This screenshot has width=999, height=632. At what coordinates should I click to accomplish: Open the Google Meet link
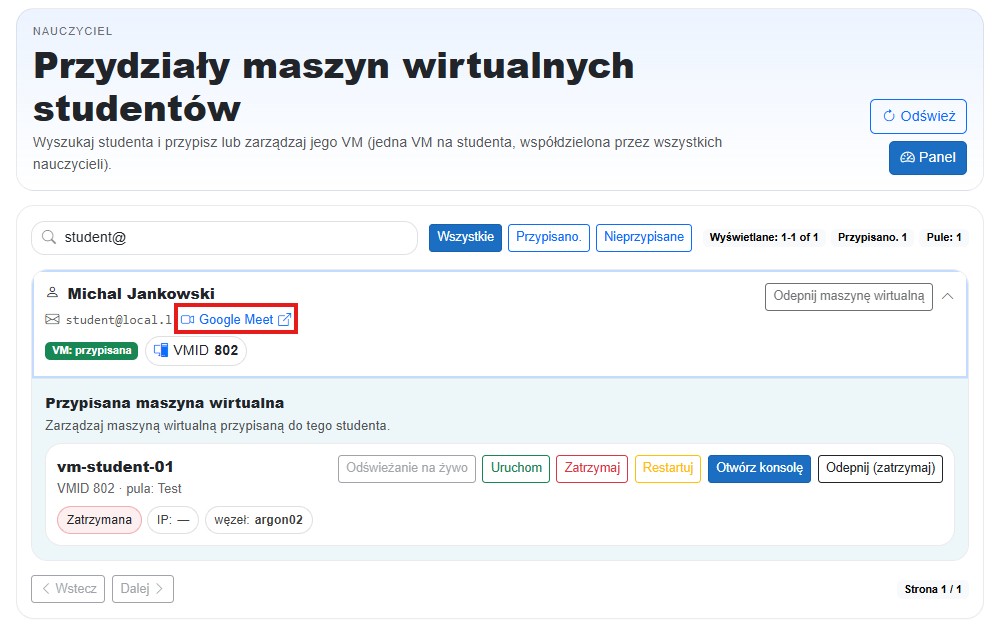(x=237, y=318)
